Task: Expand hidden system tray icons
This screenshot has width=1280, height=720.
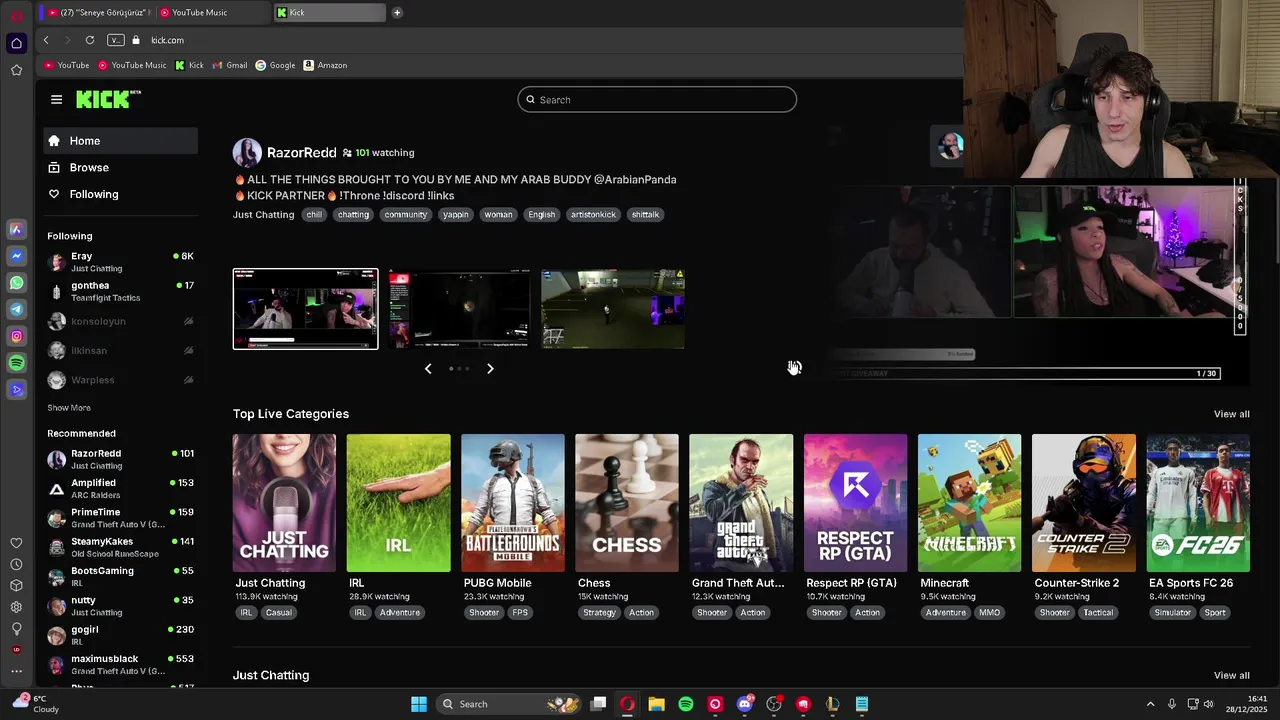Action: (x=1150, y=704)
